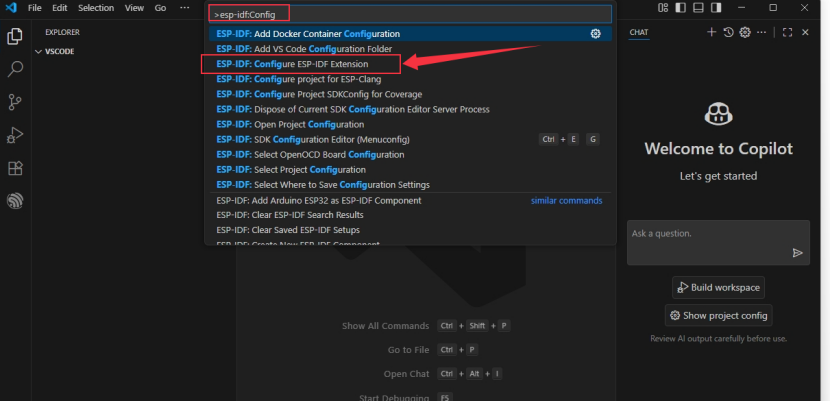
Task: Open the Search view in activity bar
Action: pyautogui.click(x=15, y=69)
